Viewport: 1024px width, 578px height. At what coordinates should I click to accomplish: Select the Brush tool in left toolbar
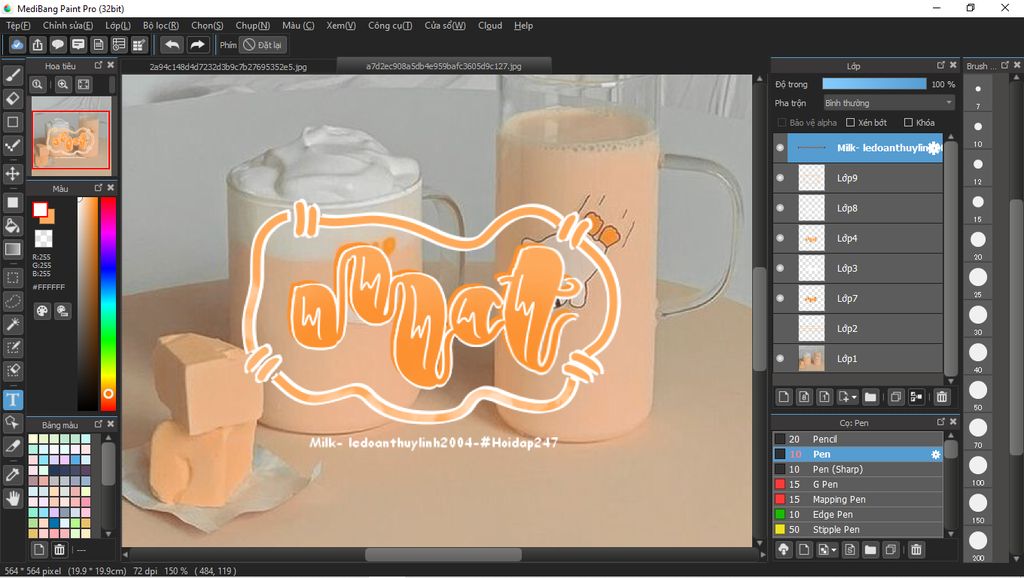(12, 76)
